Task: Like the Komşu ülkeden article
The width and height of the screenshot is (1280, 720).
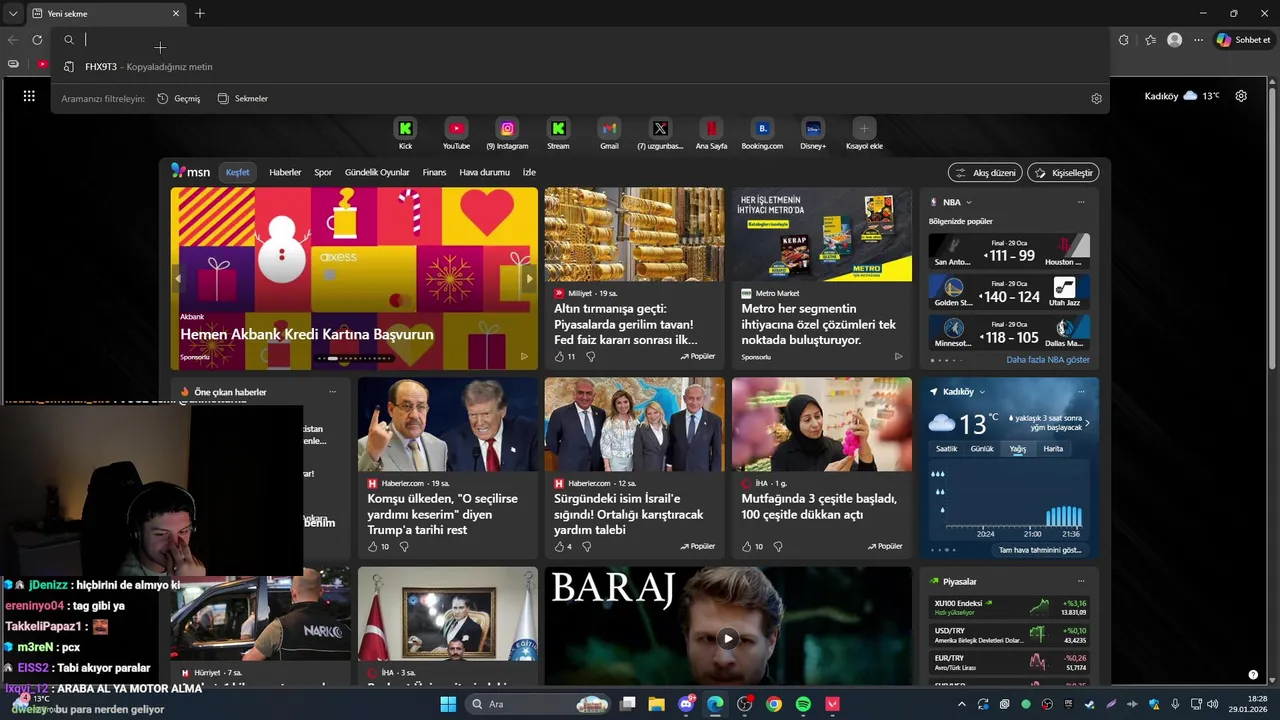Action: coord(372,547)
